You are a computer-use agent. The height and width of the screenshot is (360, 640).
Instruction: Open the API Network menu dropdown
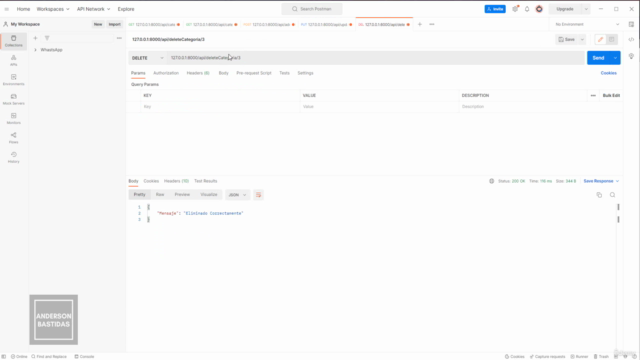[x=93, y=9]
